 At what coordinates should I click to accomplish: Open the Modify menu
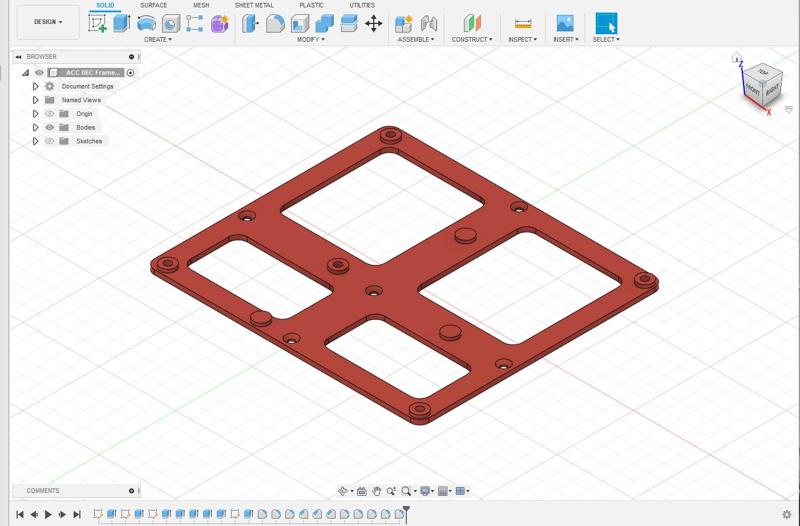pyautogui.click(x=311, y=40)
